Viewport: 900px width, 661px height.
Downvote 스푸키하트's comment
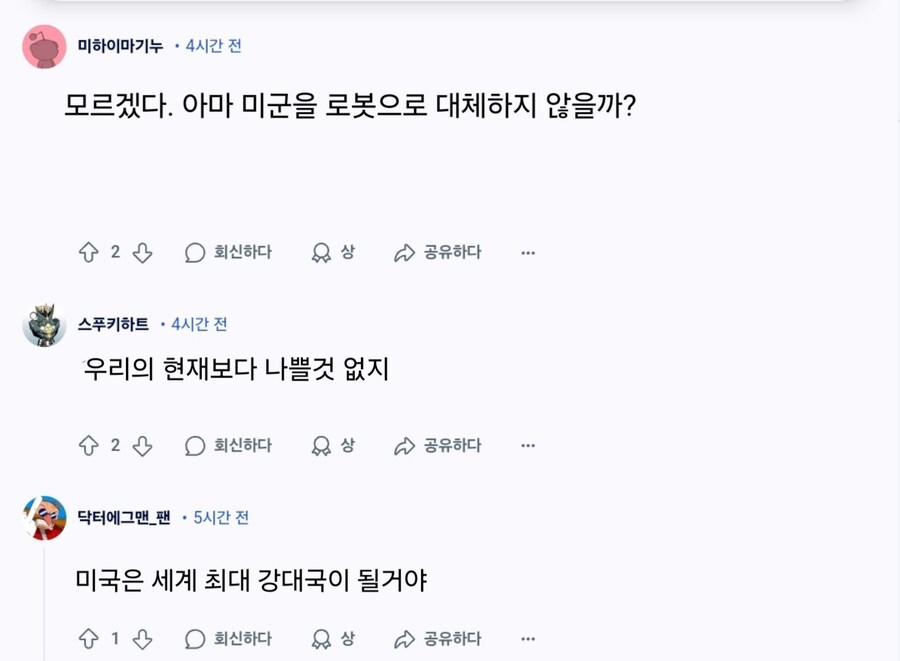142,445
